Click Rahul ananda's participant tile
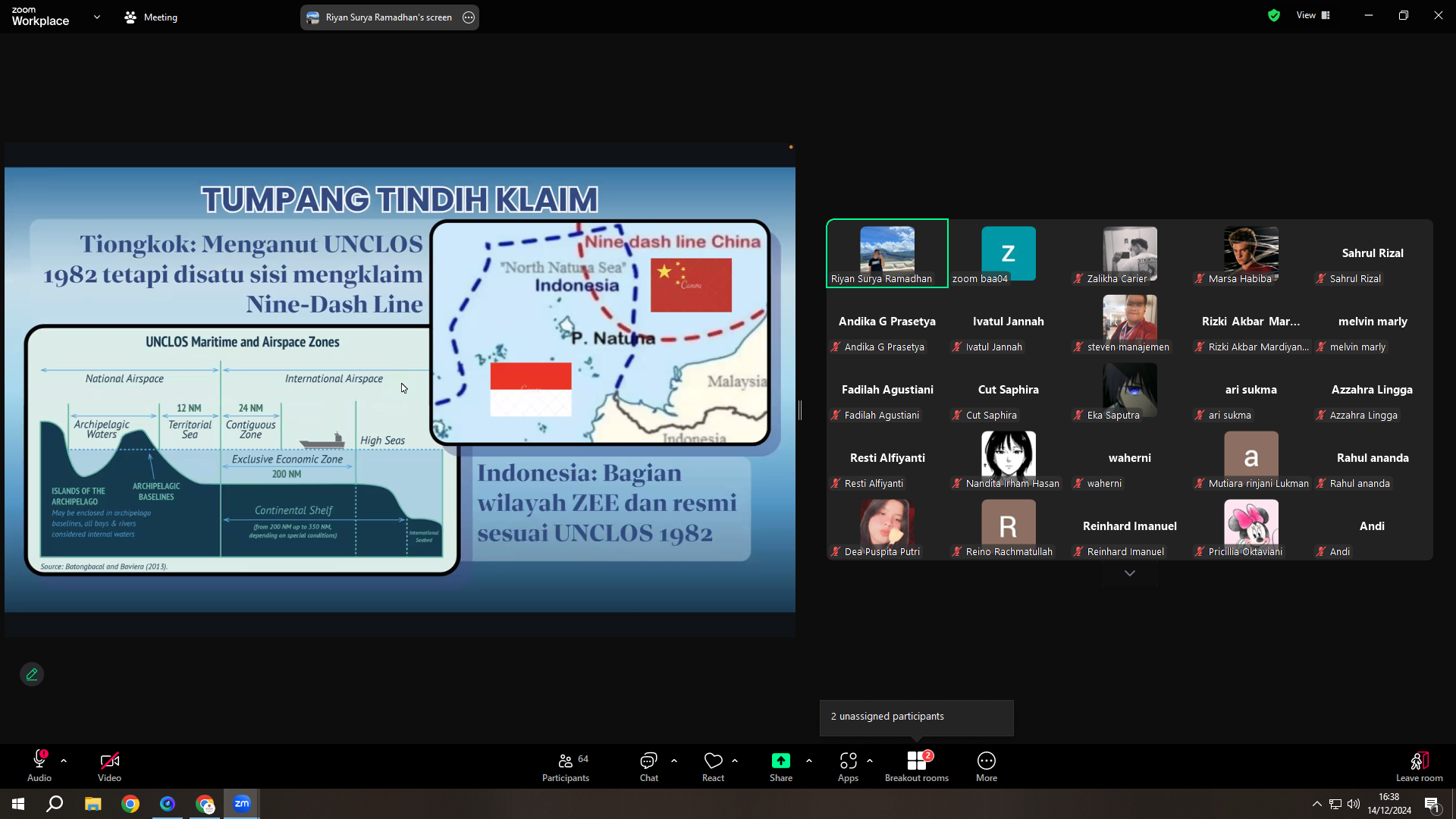 coord(1373,458)
